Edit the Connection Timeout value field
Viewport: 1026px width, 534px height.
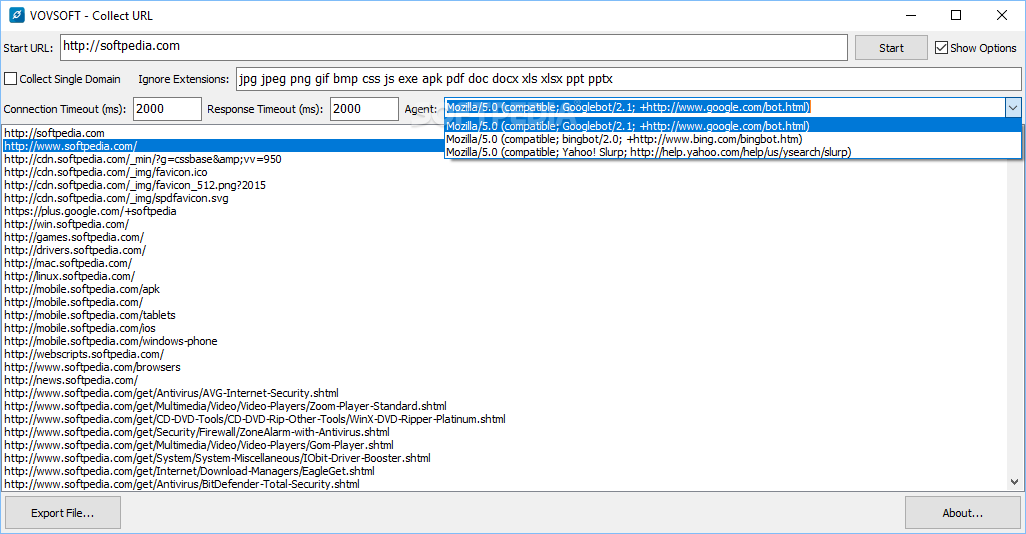click(167, 109)
